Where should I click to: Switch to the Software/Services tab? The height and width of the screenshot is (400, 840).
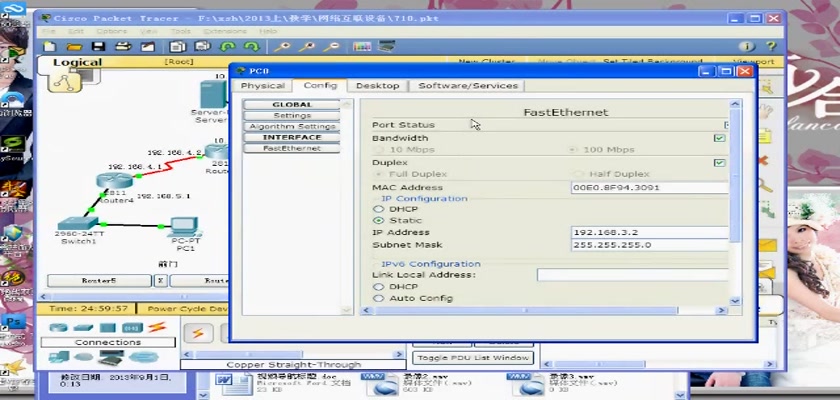(x=468, y=86)
